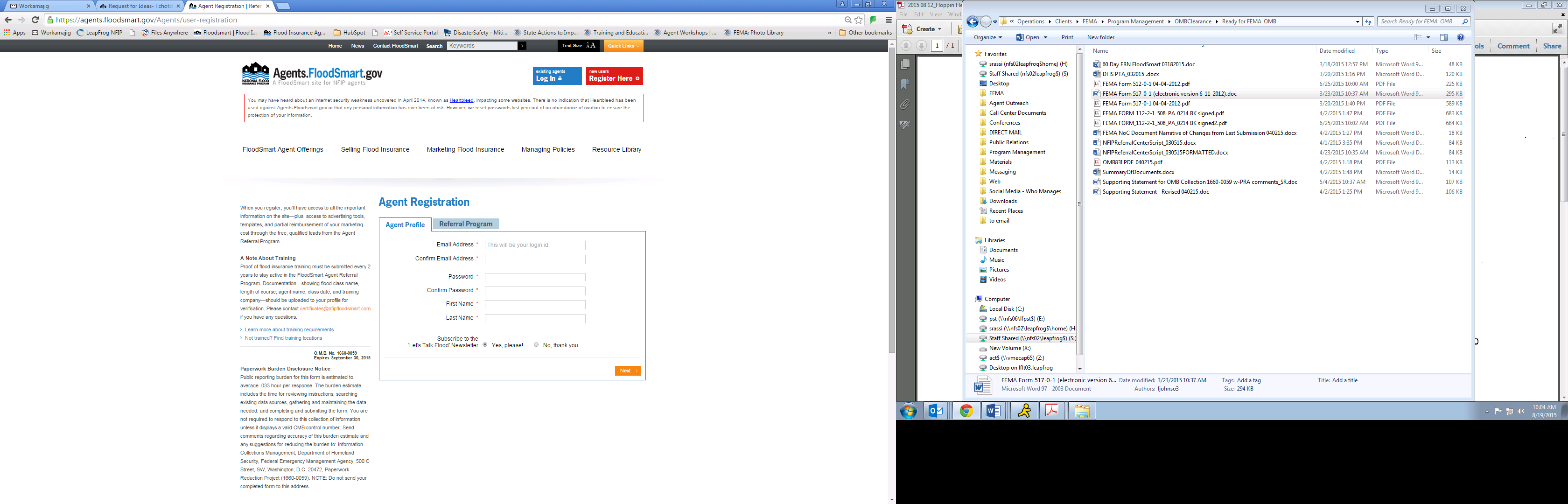Open Outlook from the taskbar
1568x504 pixels.
935,411
